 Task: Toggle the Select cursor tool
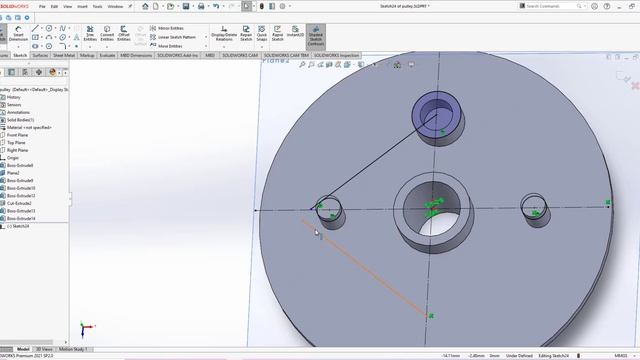tap(246, 6)
